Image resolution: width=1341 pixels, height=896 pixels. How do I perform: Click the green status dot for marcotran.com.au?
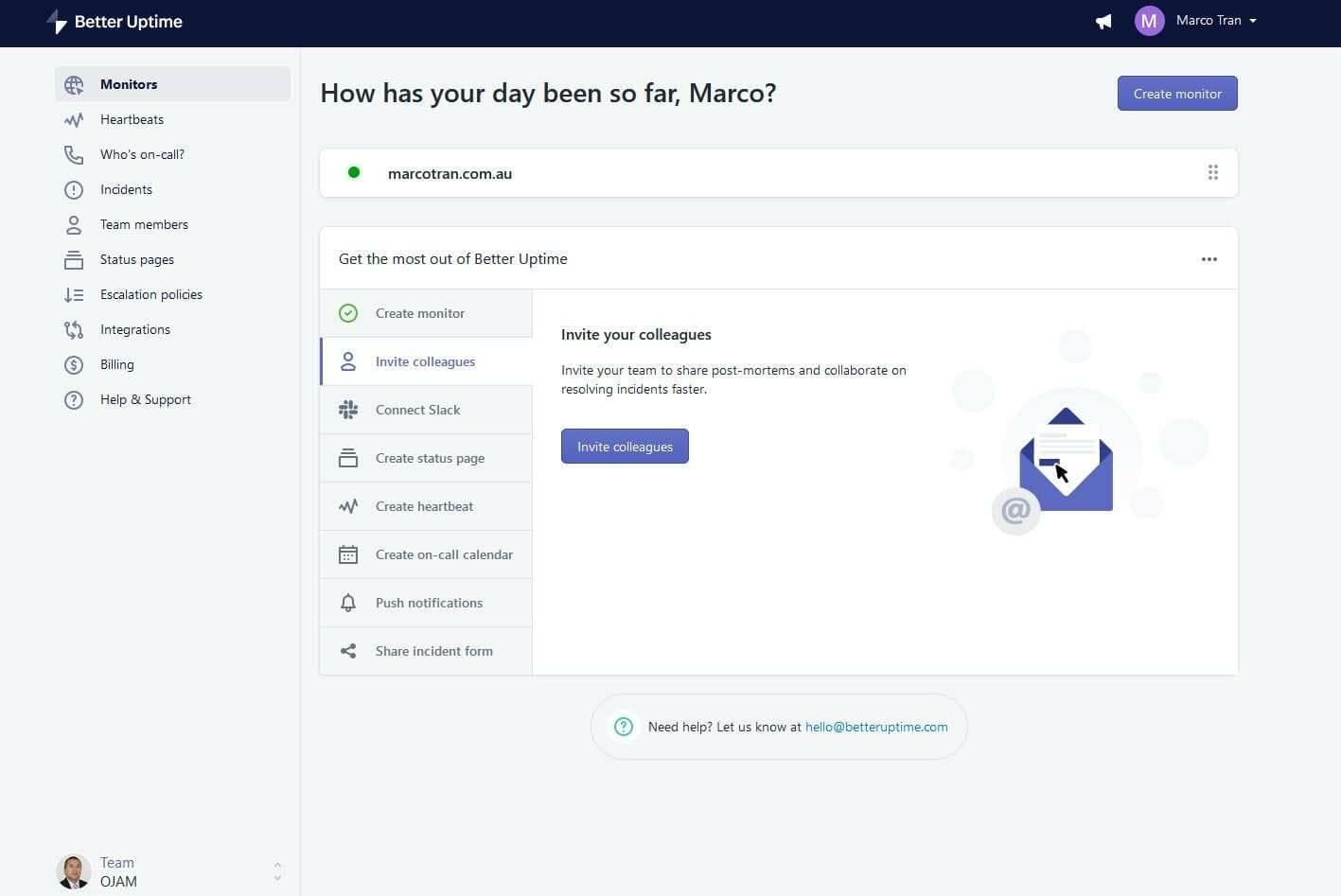354,172
